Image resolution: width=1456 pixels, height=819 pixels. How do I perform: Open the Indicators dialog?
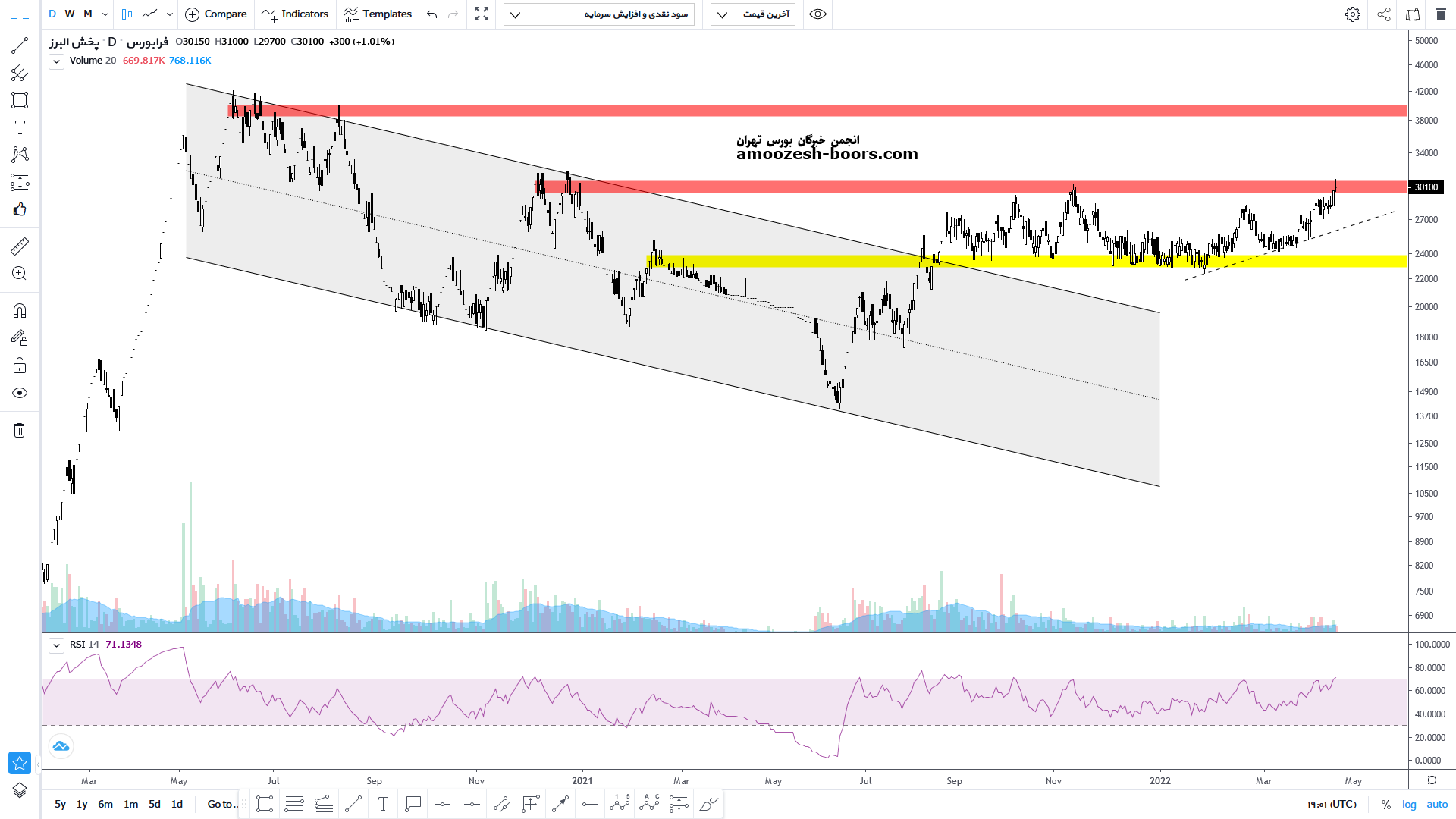[295, 14]
